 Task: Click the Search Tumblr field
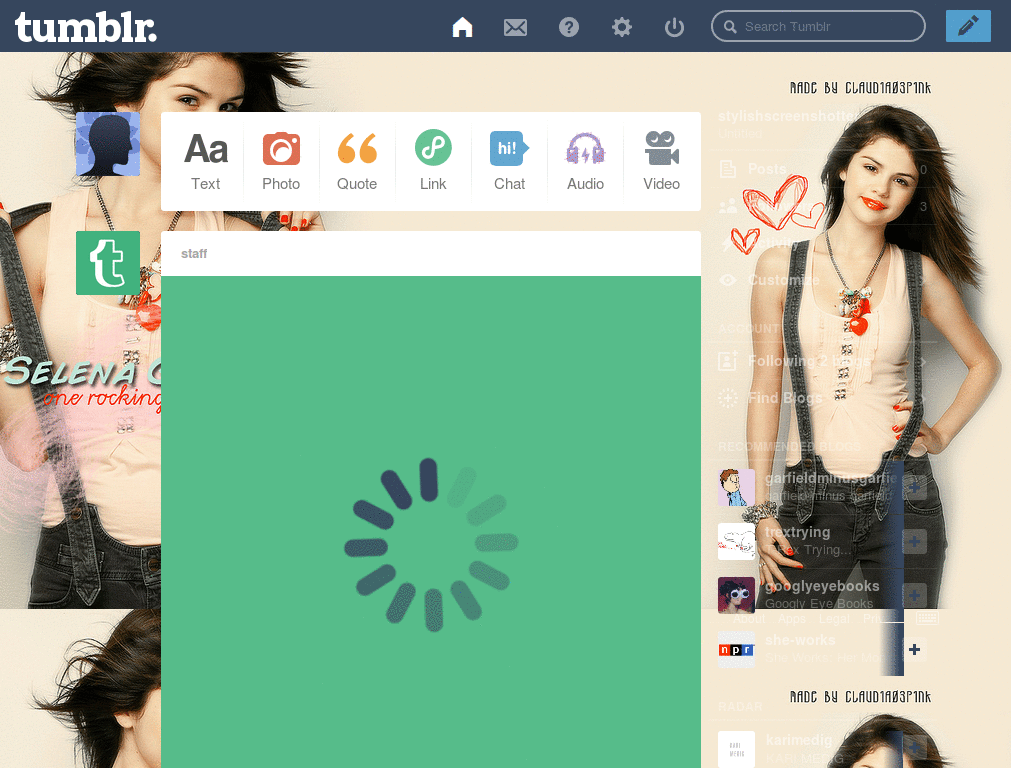818,26
